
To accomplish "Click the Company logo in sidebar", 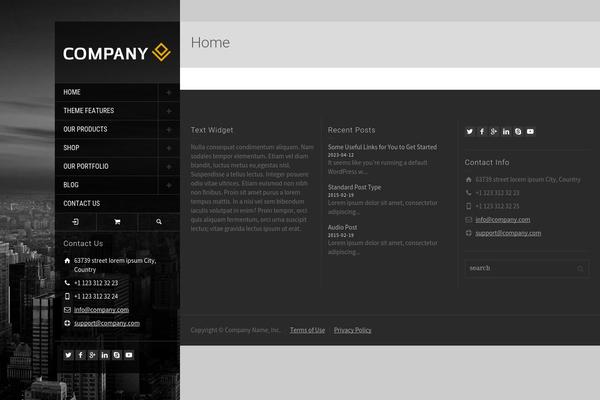I will (117, 53).
